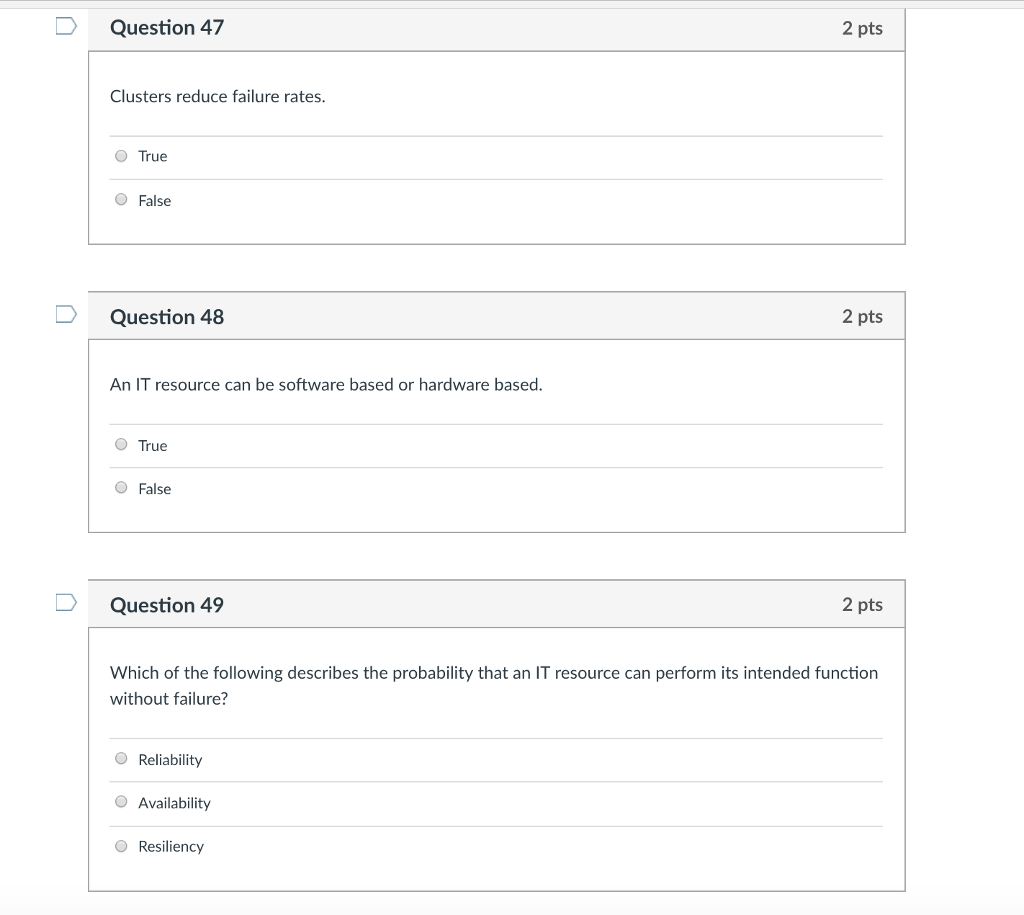Select False radio for Question 47
The width and height of the screenshot is (1024, 915).
tap(121, 200)
